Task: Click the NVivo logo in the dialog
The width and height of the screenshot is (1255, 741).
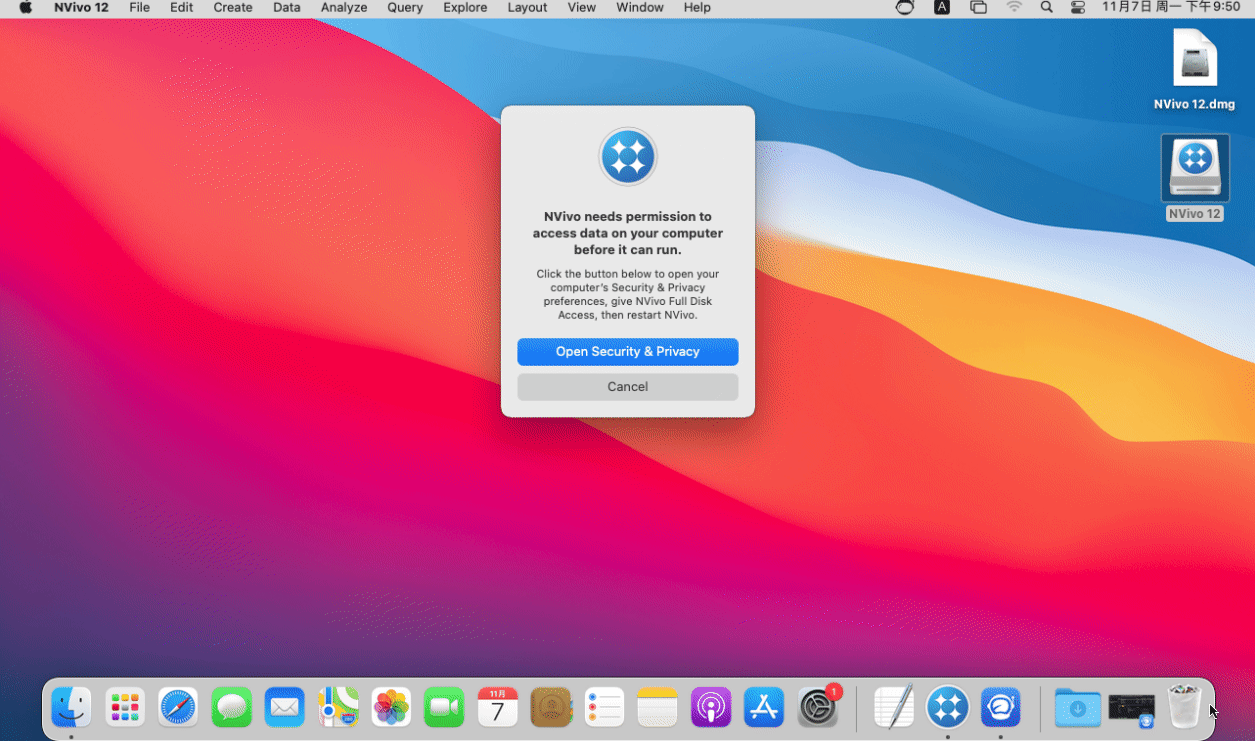Action: (628, 156)
